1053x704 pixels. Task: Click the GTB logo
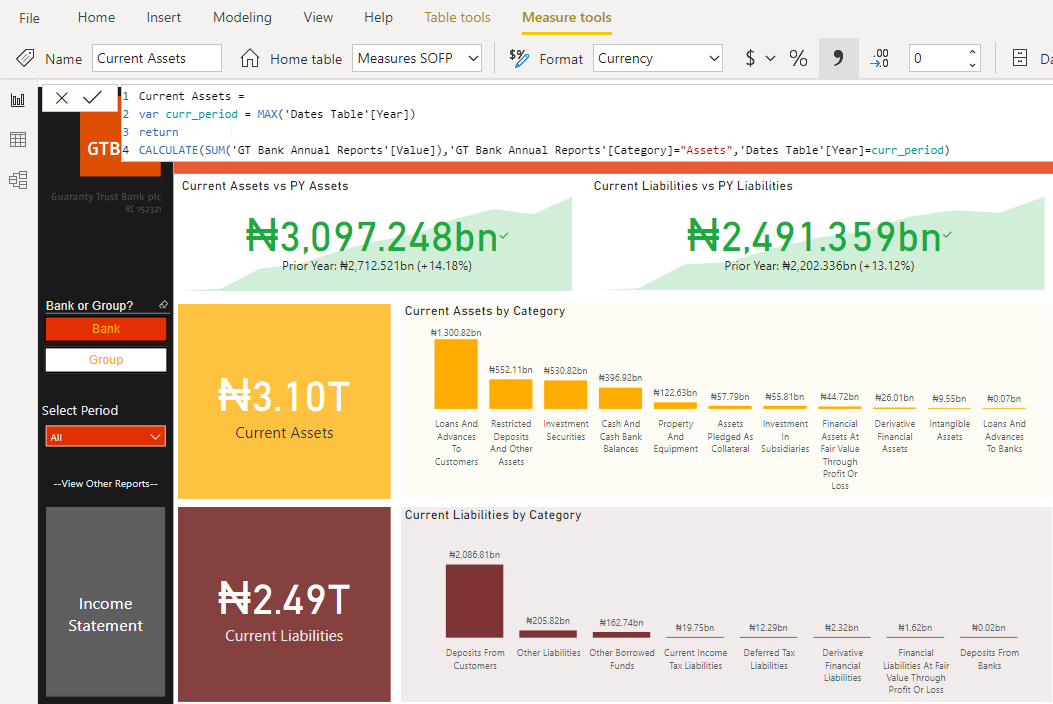coord(103,148)
